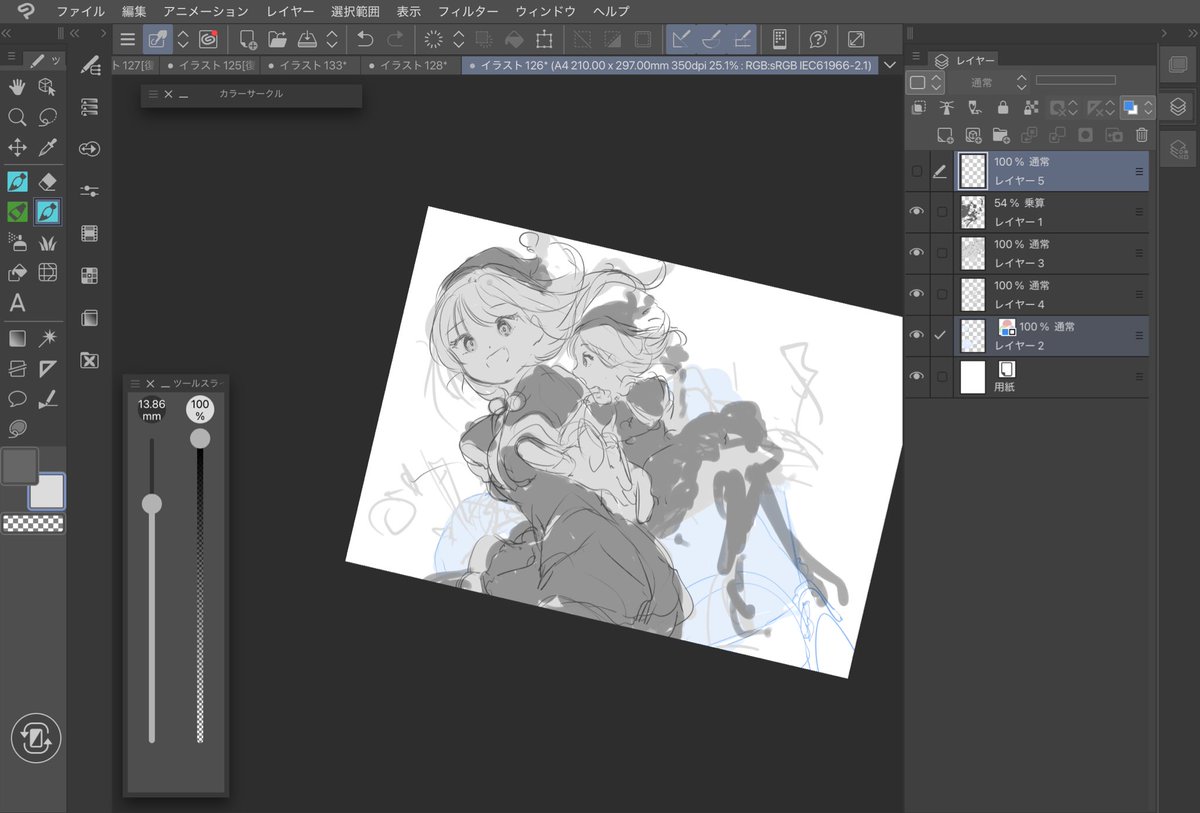Open the palette color rectangle dropdown in Layer panel
The height and width of the screenshot is (813, 1200).
coord(926,82)
